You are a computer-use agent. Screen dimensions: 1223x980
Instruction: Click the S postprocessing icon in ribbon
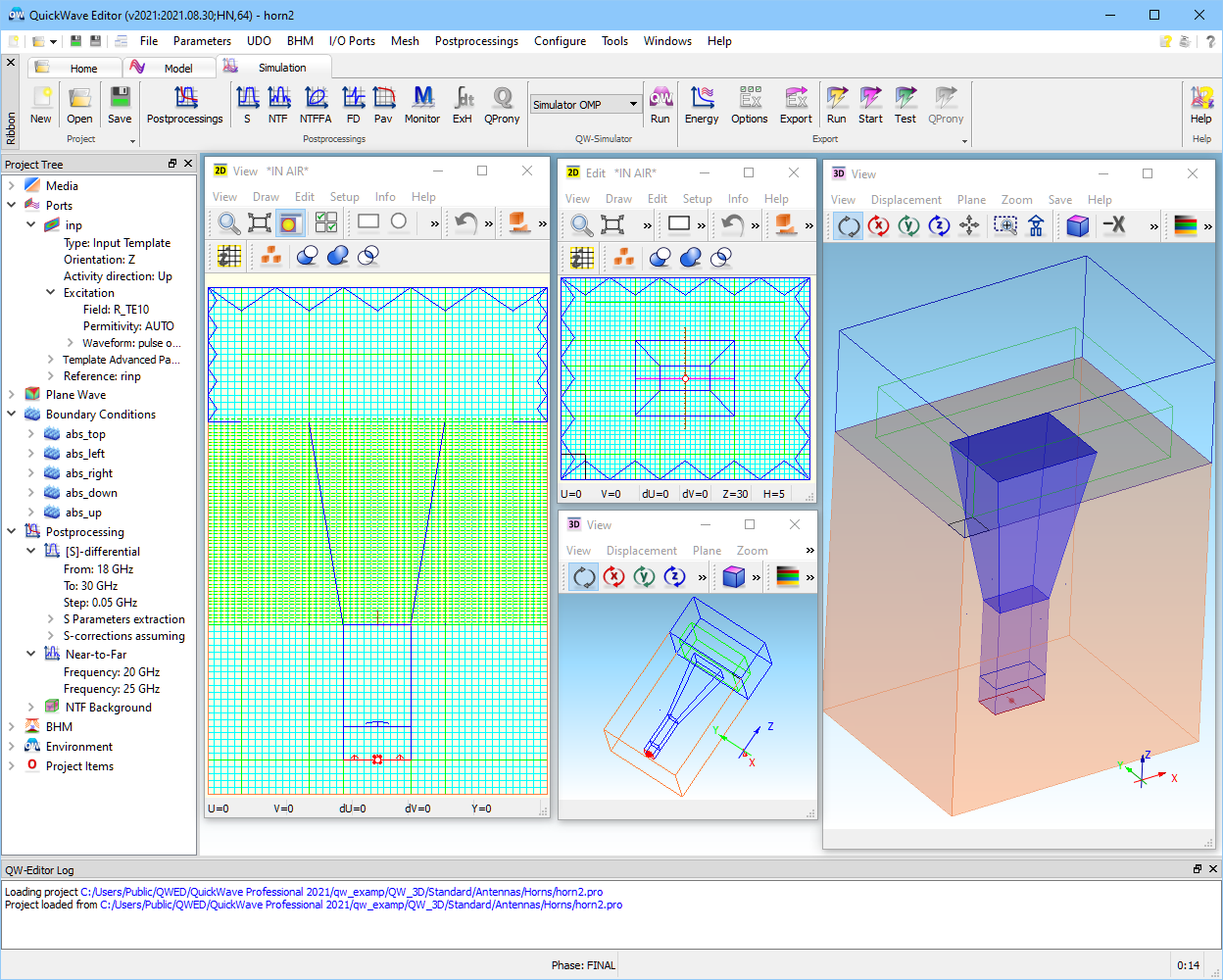247,105
